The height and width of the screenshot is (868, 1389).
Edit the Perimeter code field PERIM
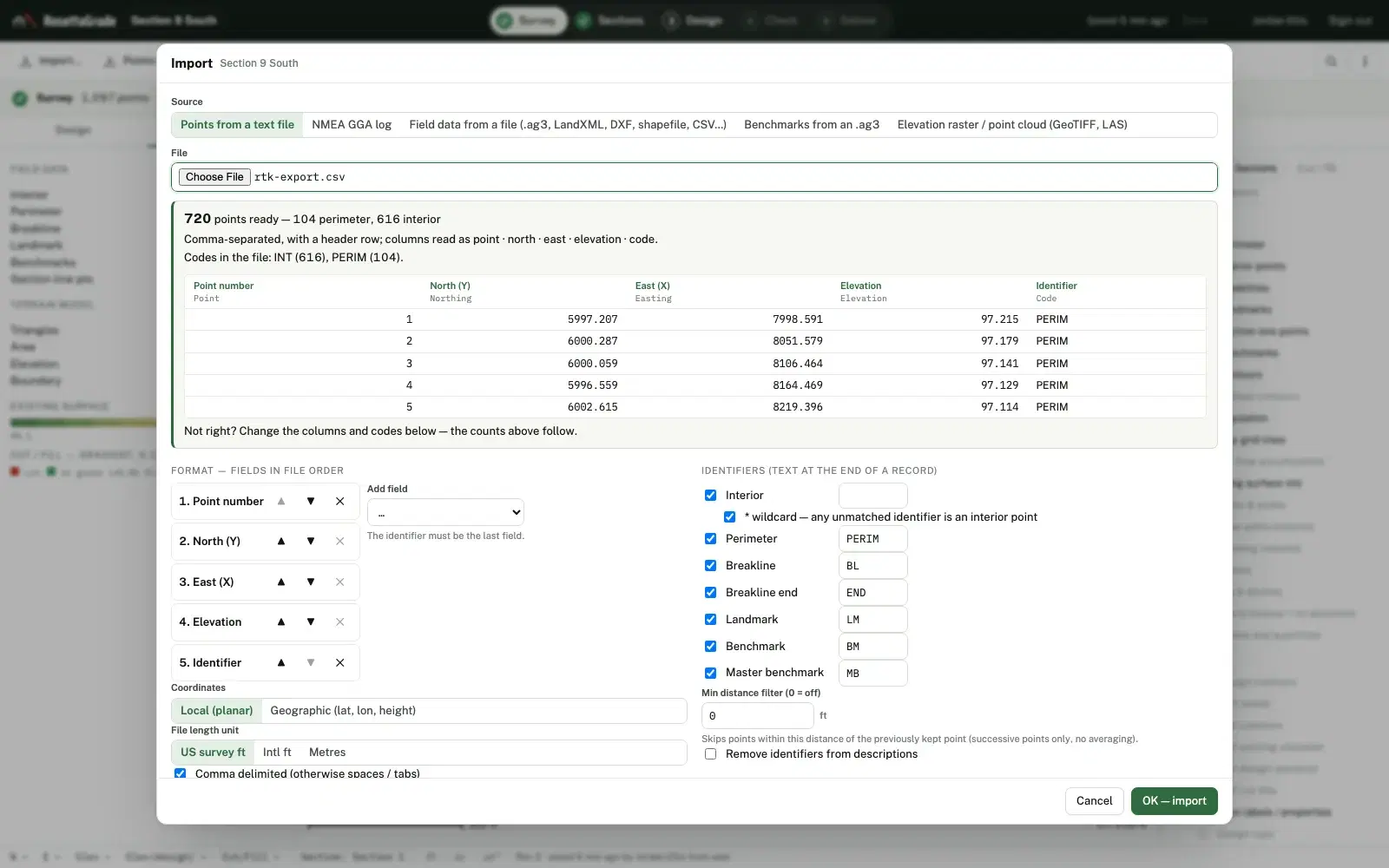(872, 539)
